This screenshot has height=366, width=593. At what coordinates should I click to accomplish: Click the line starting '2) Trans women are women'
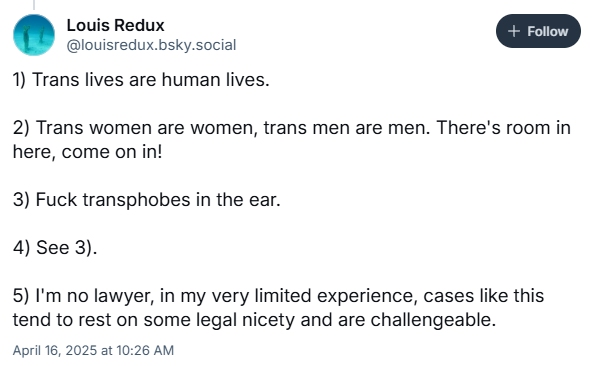tap(292, 128)
